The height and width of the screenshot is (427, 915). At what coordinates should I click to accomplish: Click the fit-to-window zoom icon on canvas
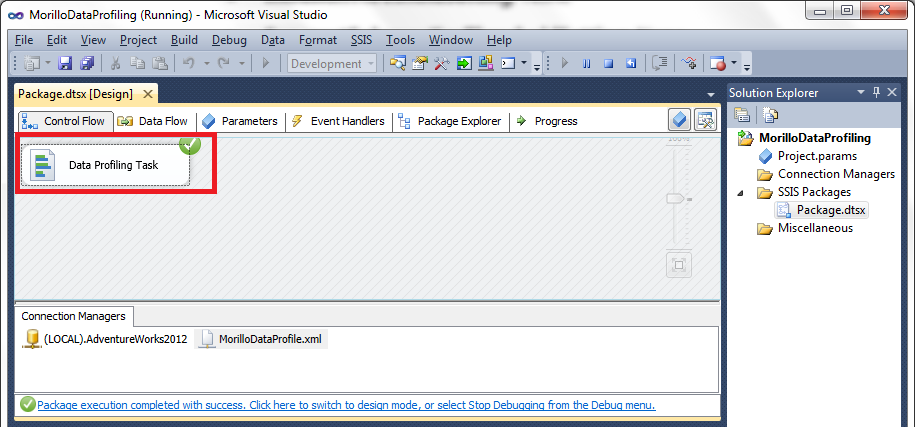coord(679,265)
